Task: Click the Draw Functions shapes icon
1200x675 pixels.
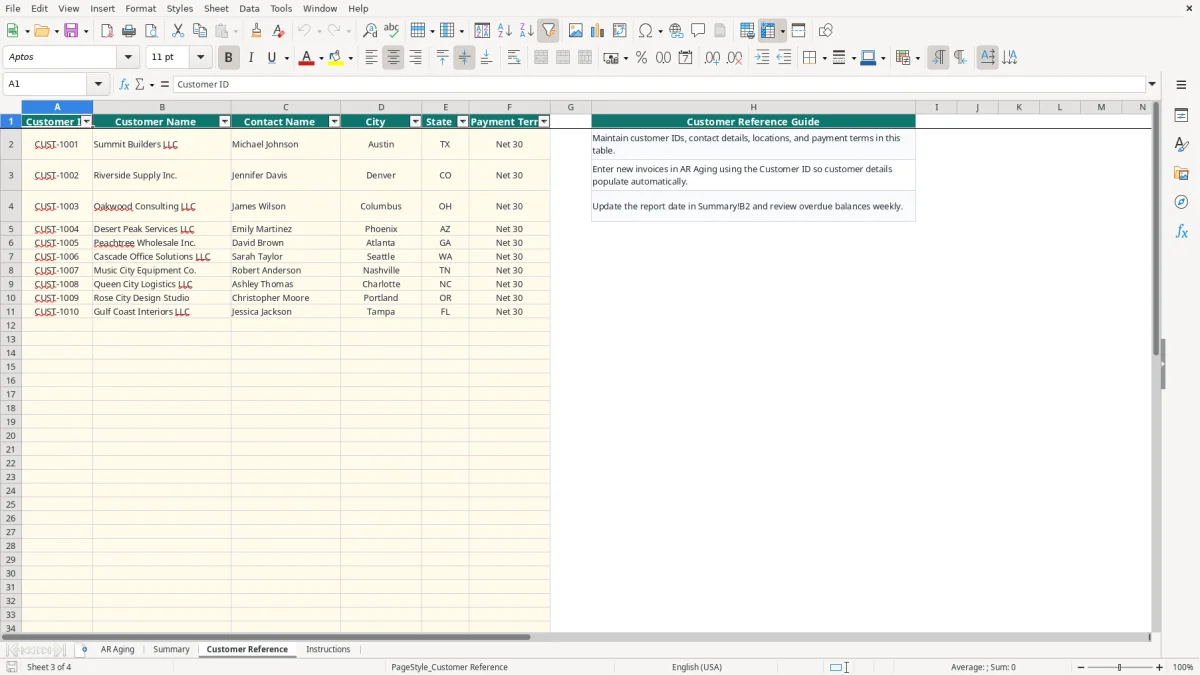Action: 826,31
